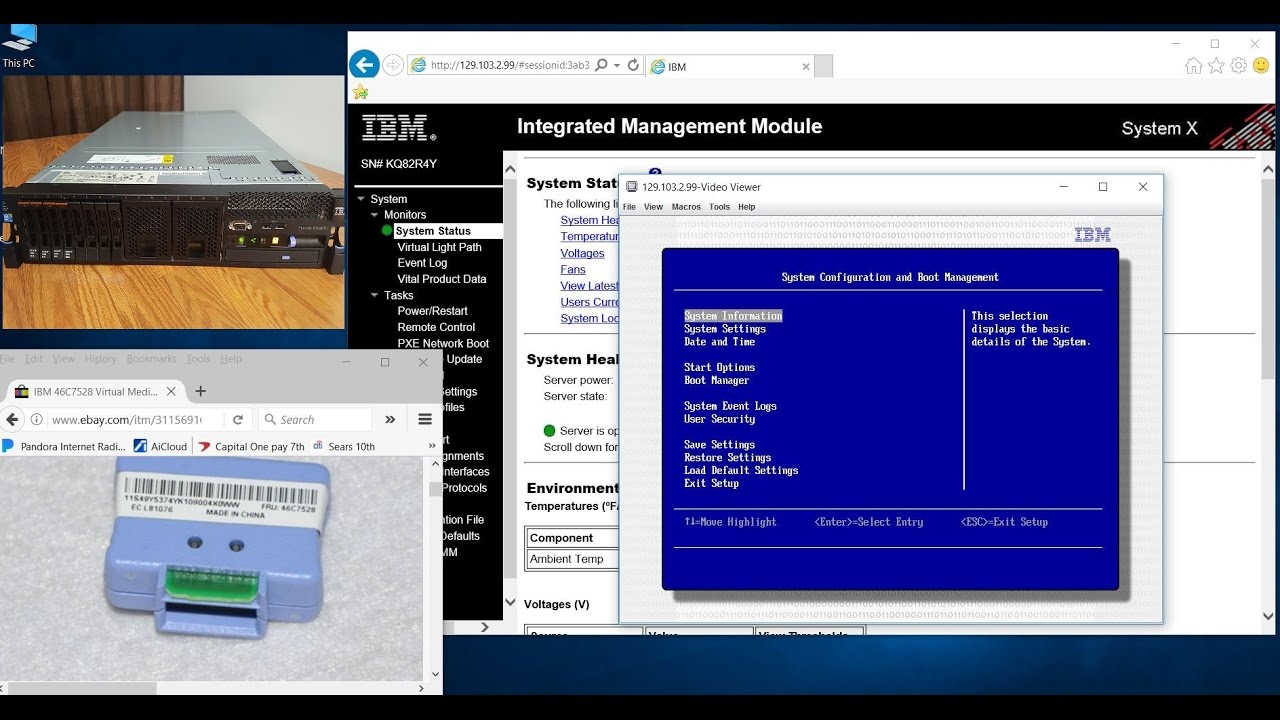1280x720 pixels.
Task: Open a new Firefox tab
Action: [x=200, y=391]
